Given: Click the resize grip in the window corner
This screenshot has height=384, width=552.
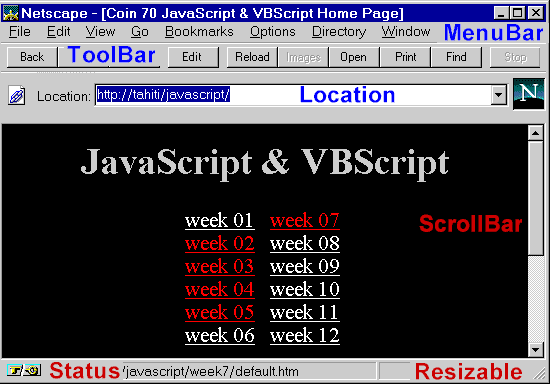Looking at the screenshot, I should [x=539, y=374].
